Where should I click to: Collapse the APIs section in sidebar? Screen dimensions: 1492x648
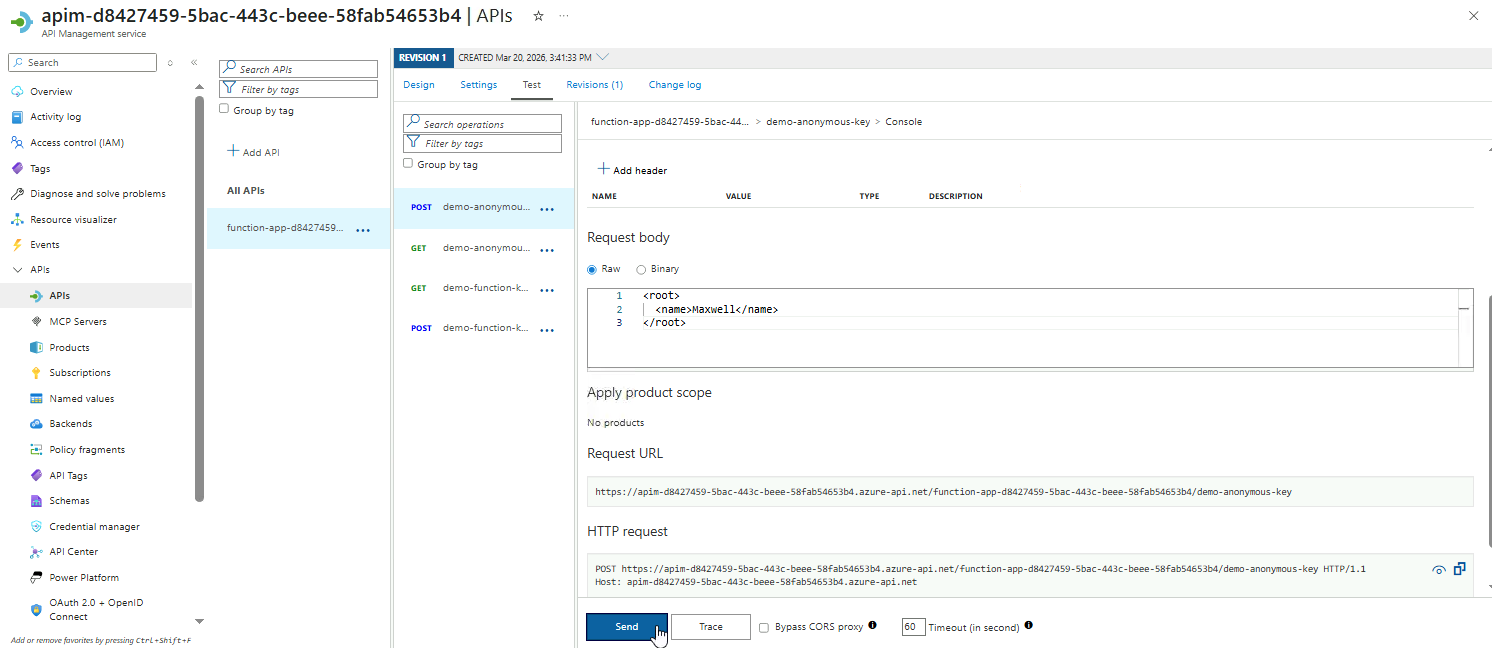coord(17,270)
